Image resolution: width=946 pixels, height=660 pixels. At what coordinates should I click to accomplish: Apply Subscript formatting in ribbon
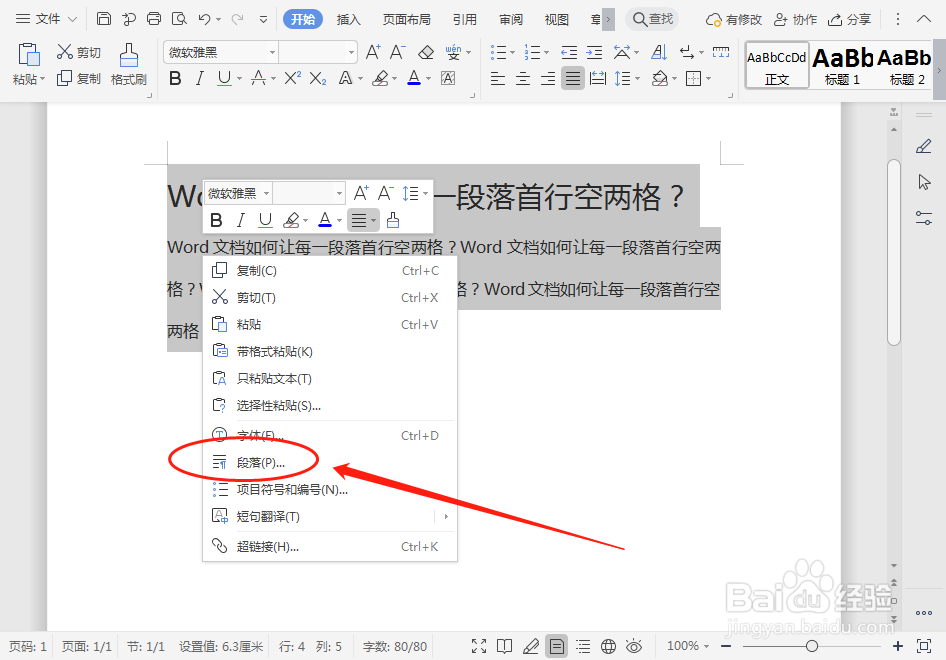point(318,78)
